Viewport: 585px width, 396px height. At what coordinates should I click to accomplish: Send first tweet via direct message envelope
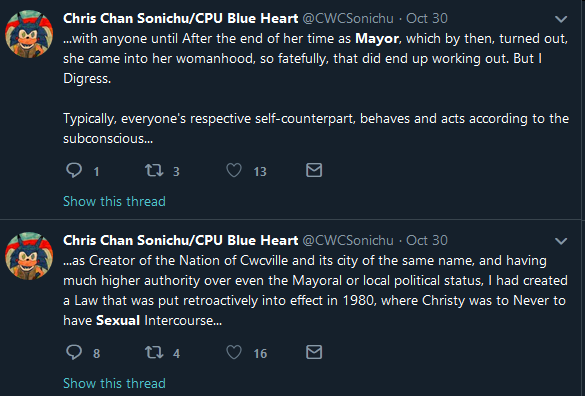[x=314, y=170]
